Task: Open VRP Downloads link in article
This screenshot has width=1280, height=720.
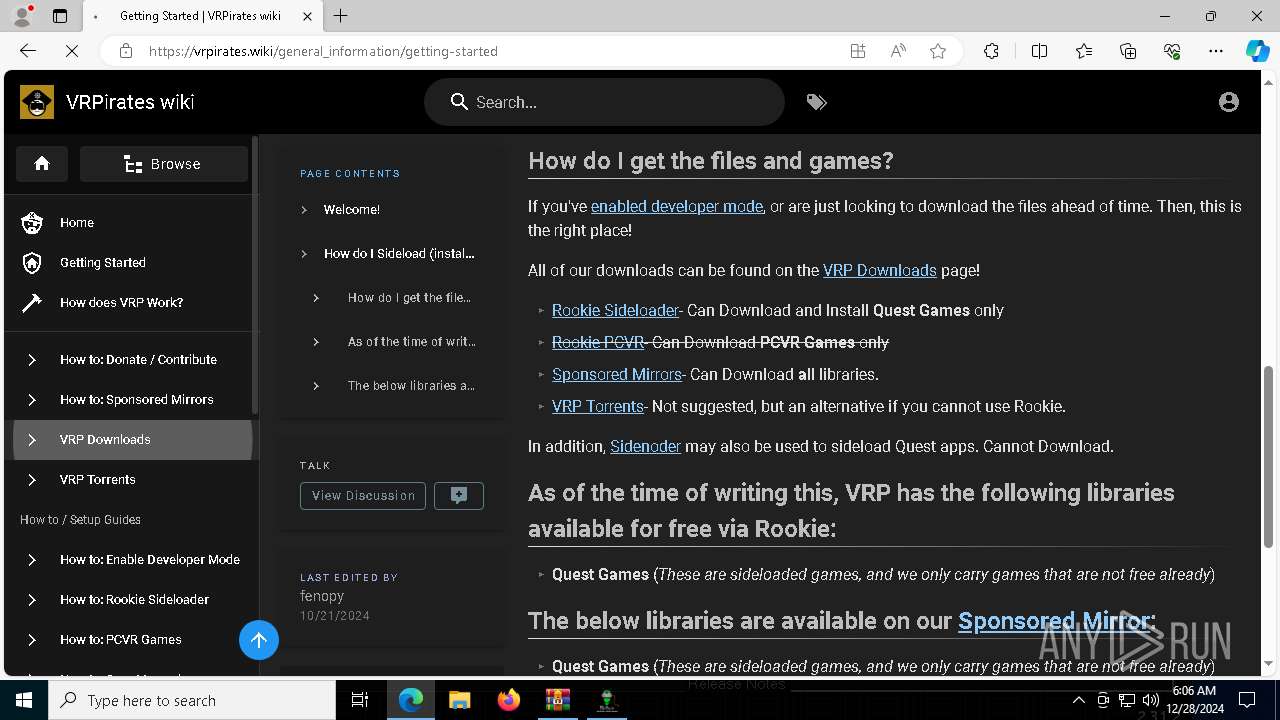Action: point(880,271)
